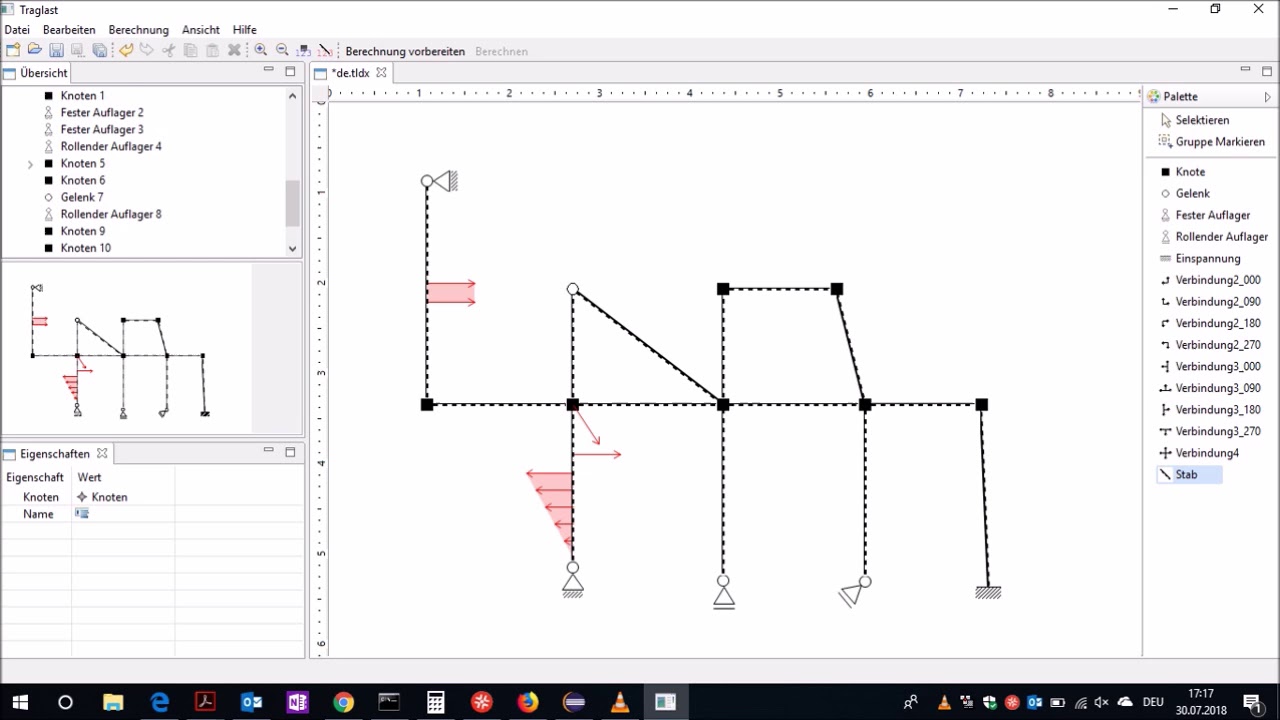Select Rollender Auflager 8 in overview
The image size is (1280, 720).
111,215
